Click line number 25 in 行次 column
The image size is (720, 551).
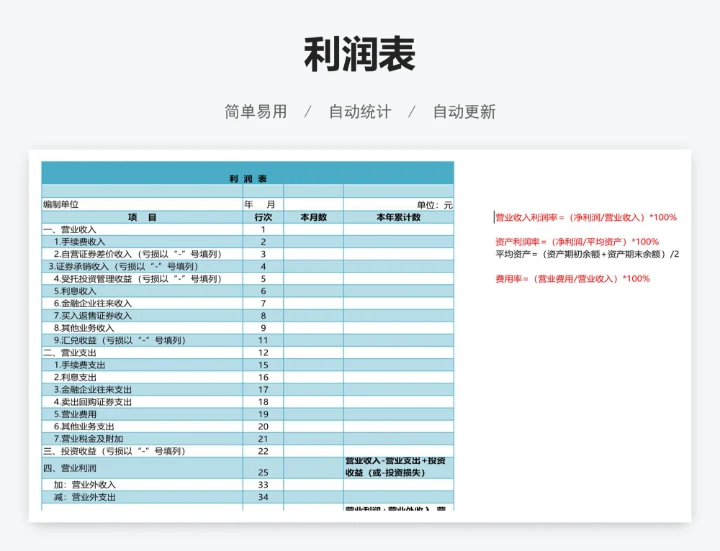click(x=263, y=468)
